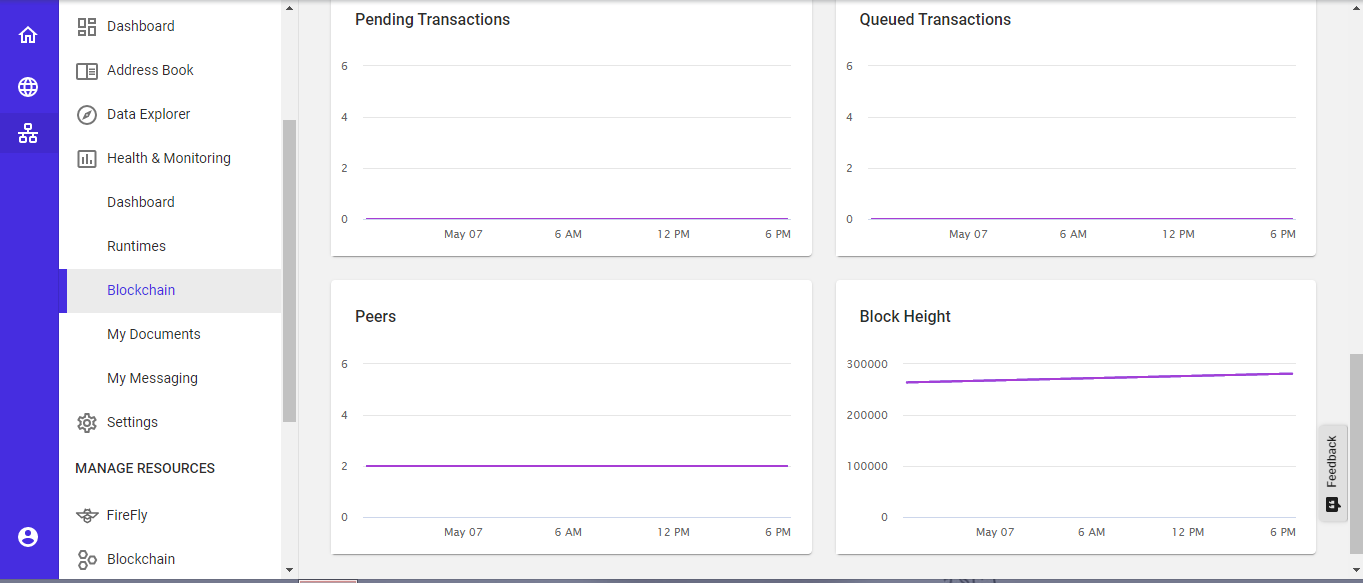
Task: Click the 12 PM label under Block Height chart
Action: click(1188, 532)
